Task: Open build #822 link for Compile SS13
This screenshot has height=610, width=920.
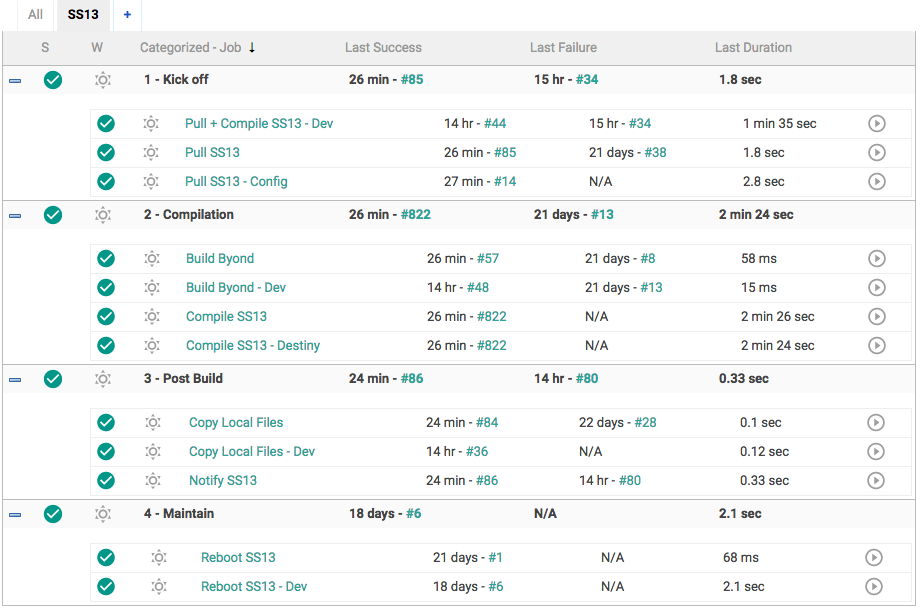Action: pos(491,317)
